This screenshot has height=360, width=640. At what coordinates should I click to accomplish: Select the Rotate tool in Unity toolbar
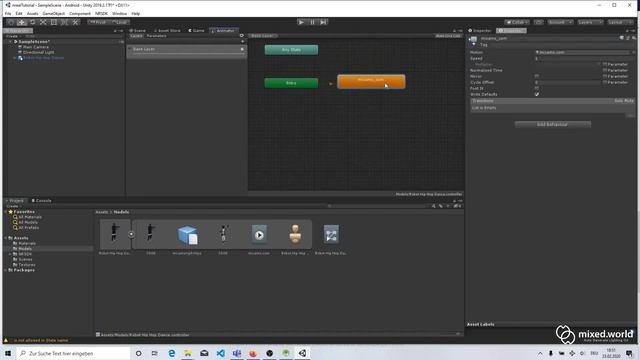click(x=32, y=22)
